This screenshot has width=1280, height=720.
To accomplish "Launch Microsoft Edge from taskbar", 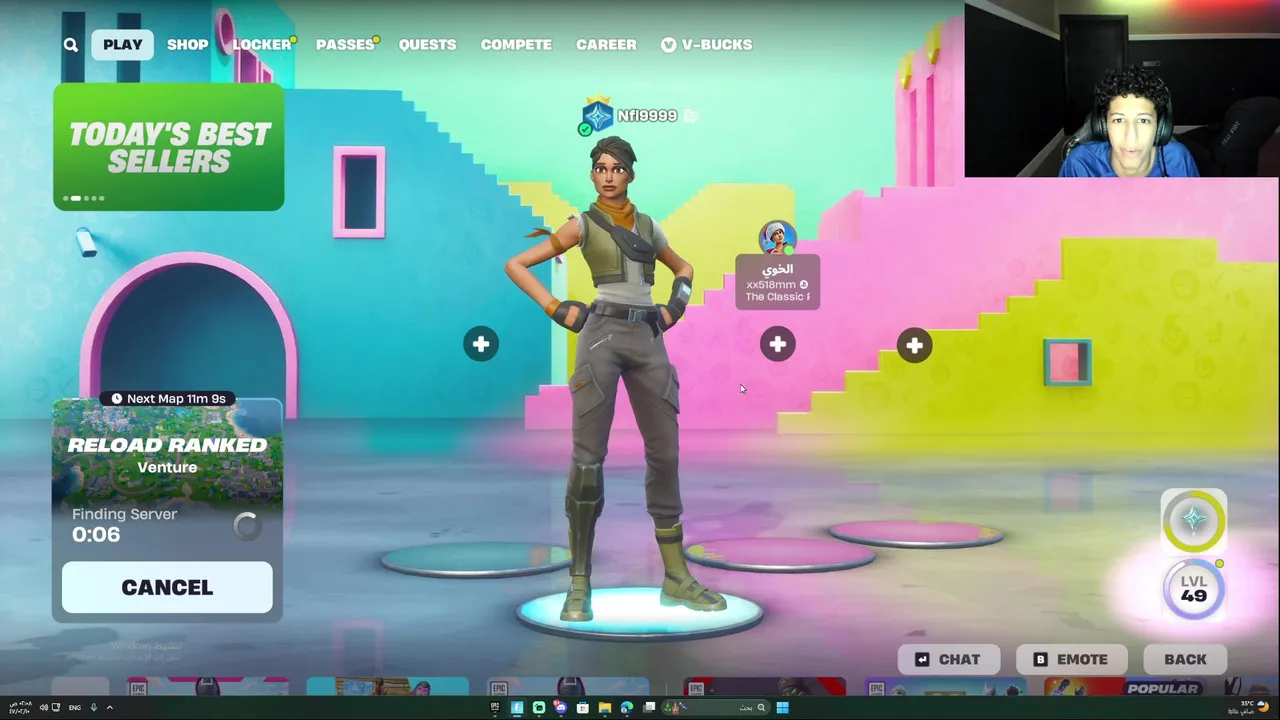I will (627, 707).
